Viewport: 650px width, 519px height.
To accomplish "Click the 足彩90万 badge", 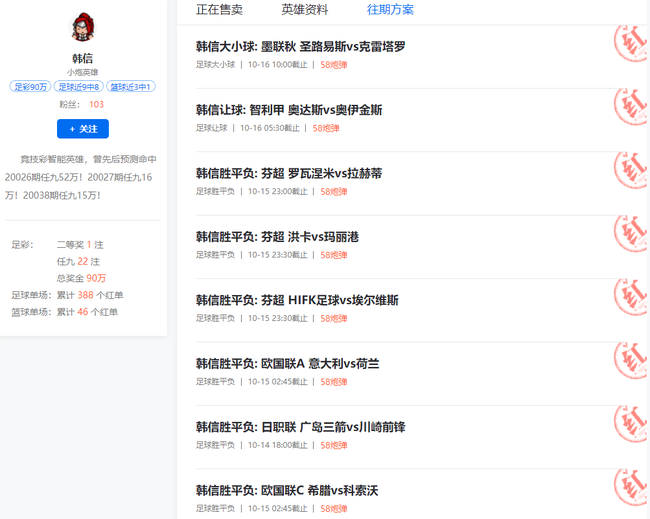I will coord(31,87).
